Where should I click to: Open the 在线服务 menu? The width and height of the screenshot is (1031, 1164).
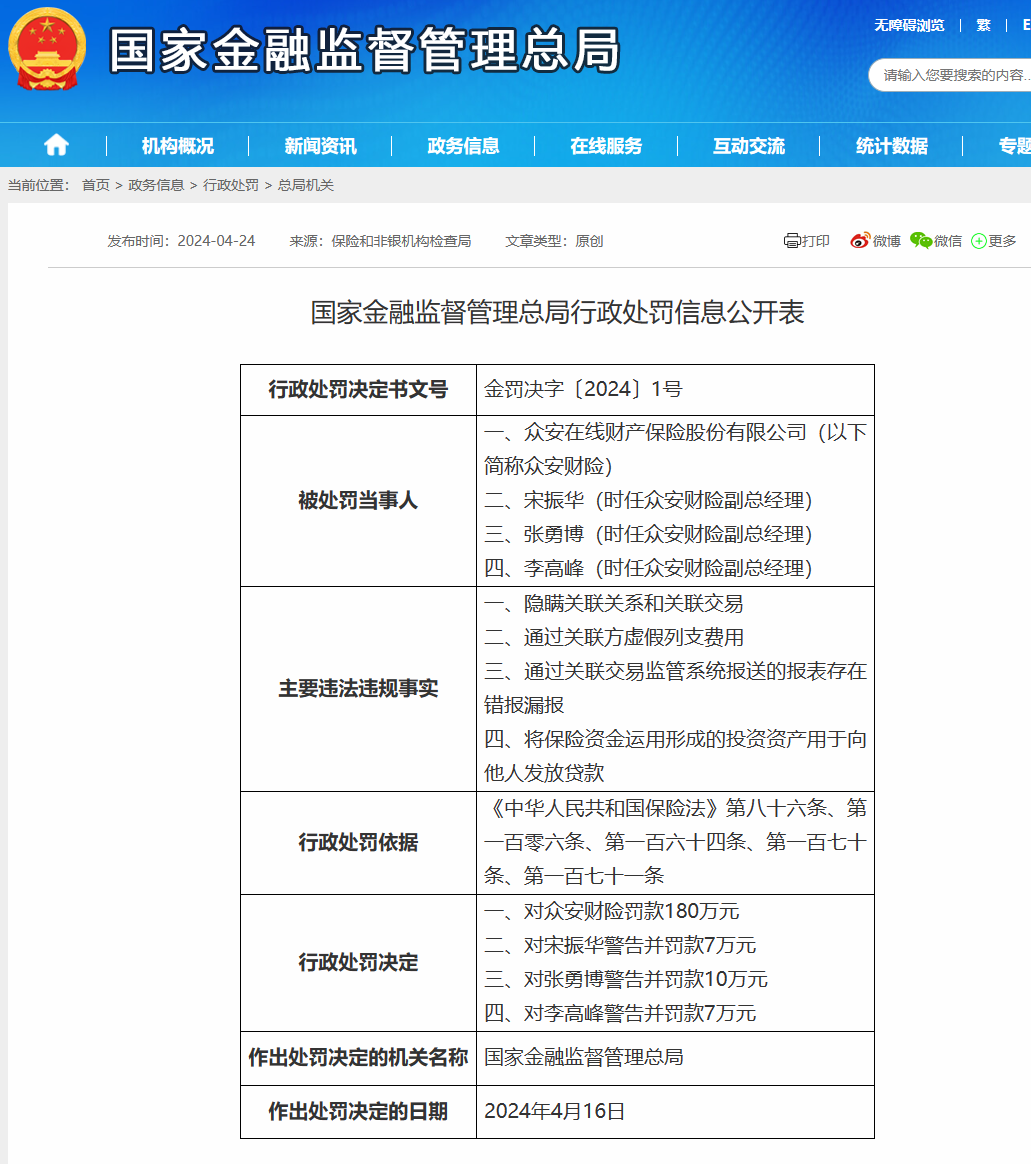(606, 146)
